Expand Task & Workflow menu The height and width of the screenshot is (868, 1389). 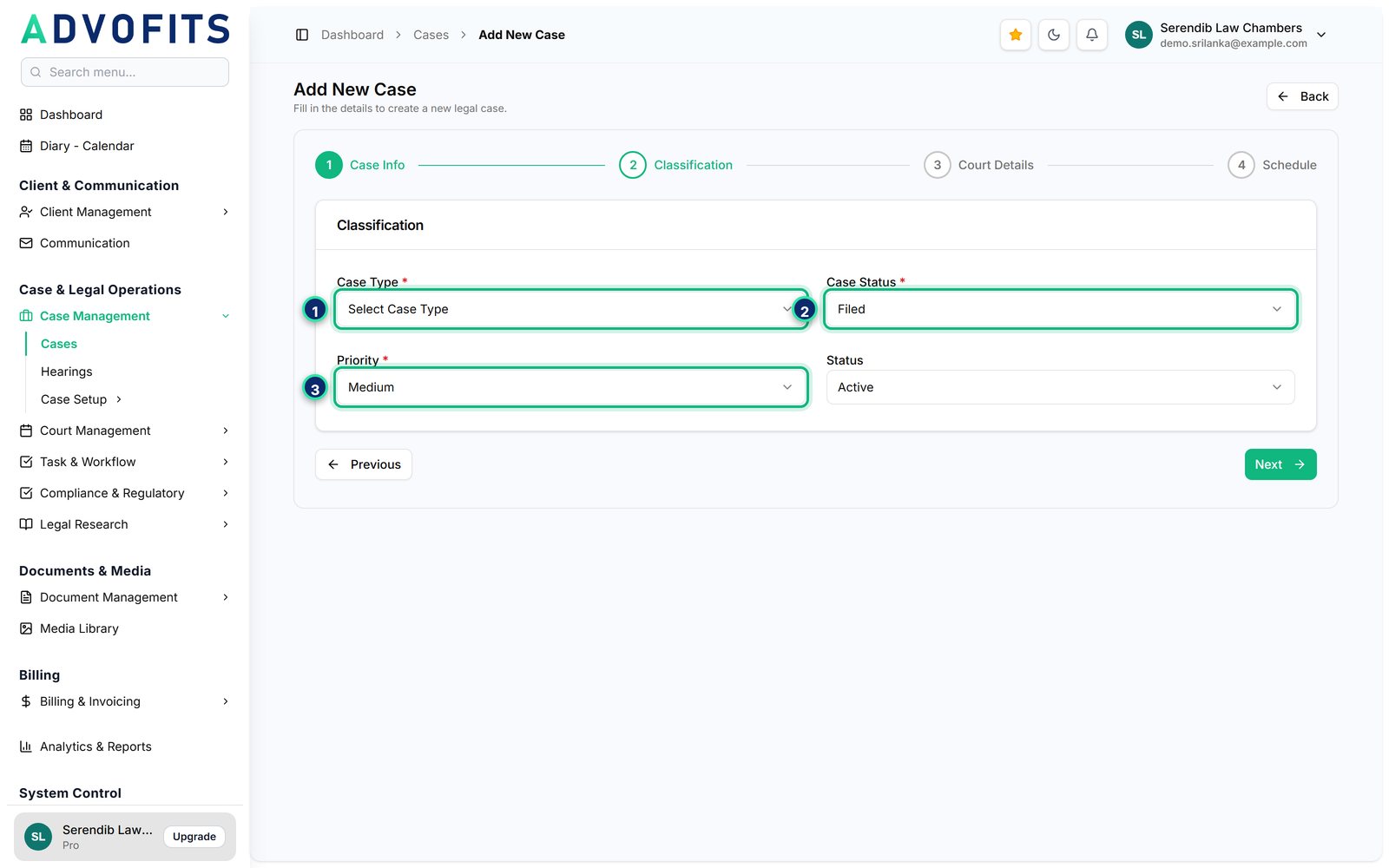(125, 462)
